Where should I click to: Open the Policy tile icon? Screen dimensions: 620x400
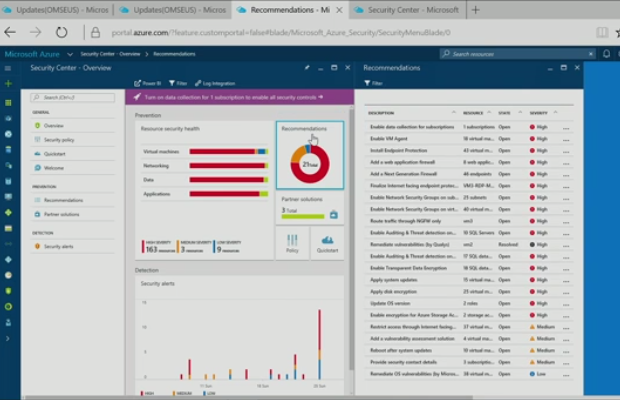pos(292,244)
